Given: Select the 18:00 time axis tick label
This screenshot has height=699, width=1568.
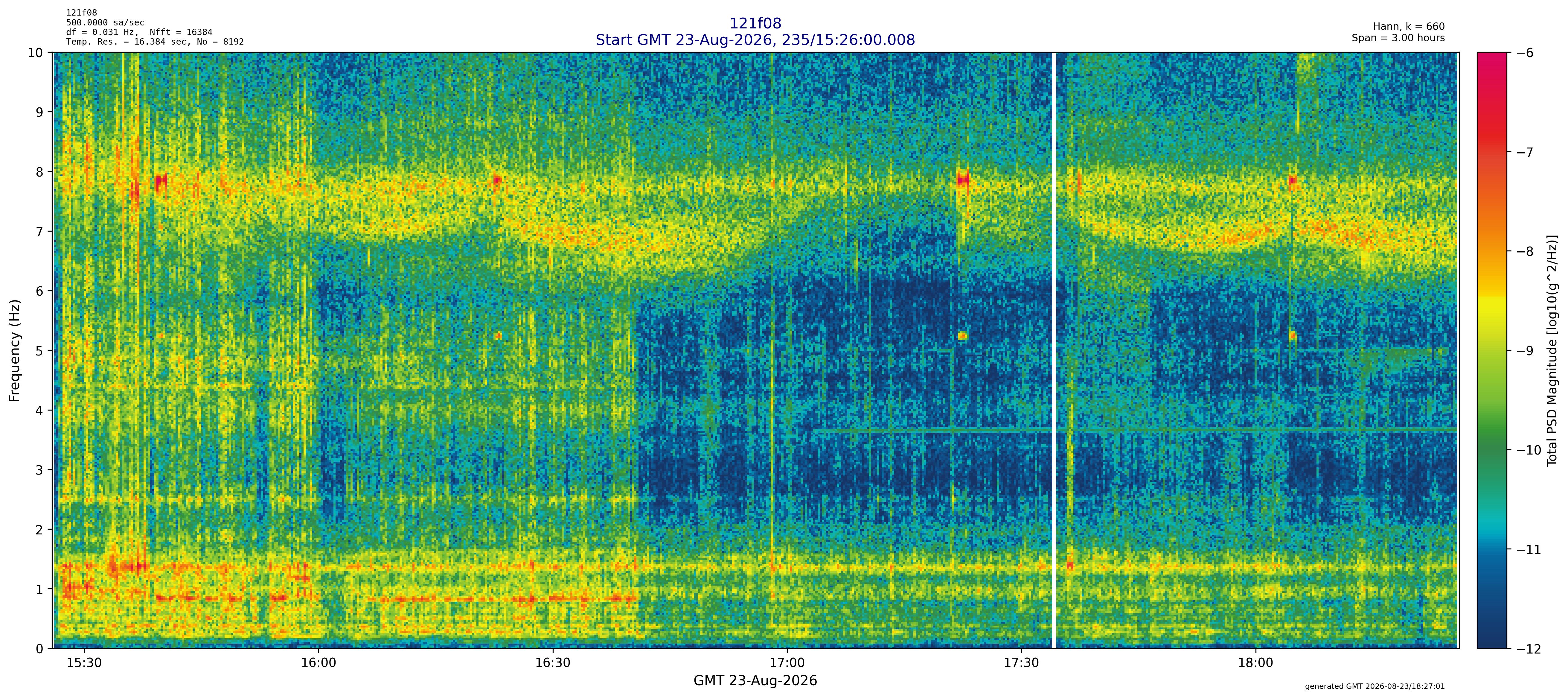Looking at the screenshot, I should (x=1255, y=663).
